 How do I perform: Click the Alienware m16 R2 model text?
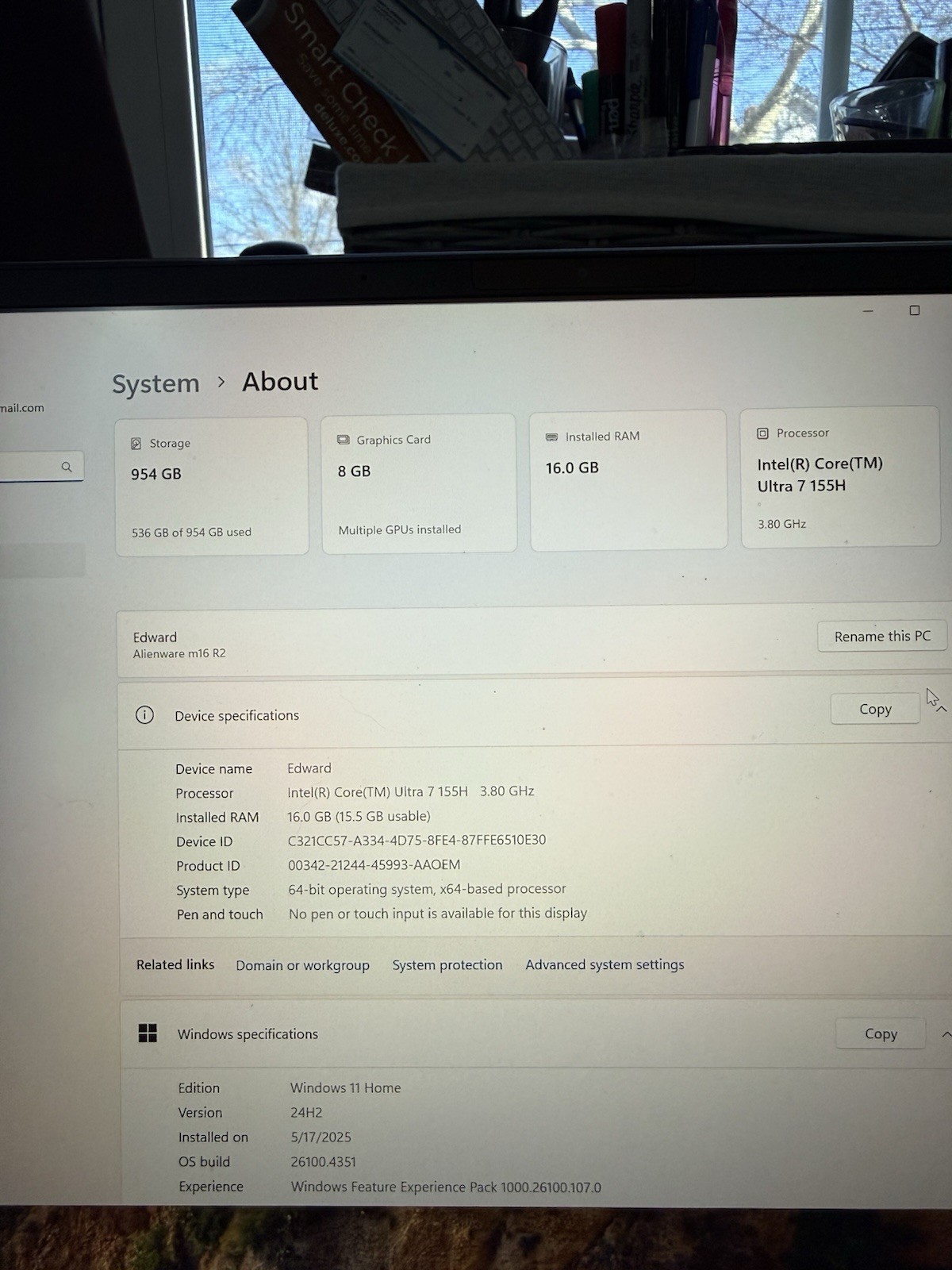click(179, 653)
